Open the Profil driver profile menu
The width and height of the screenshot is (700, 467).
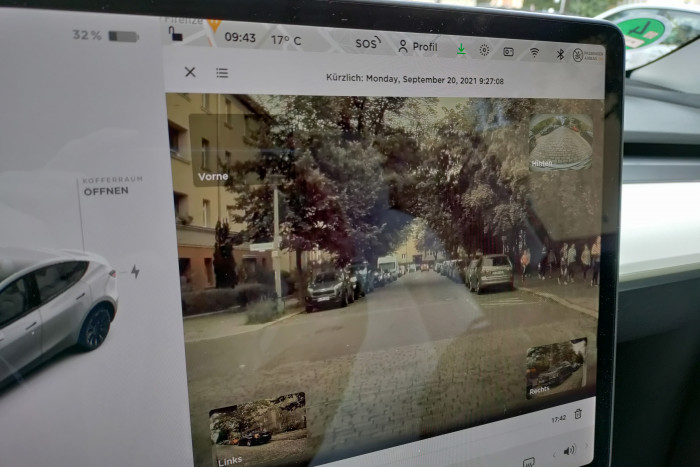(x=417, y=46)
